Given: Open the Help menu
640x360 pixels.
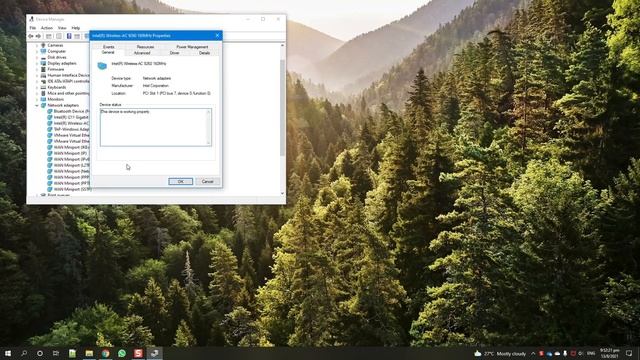Looking at the screenshot, I should click(x=76, y=28).
